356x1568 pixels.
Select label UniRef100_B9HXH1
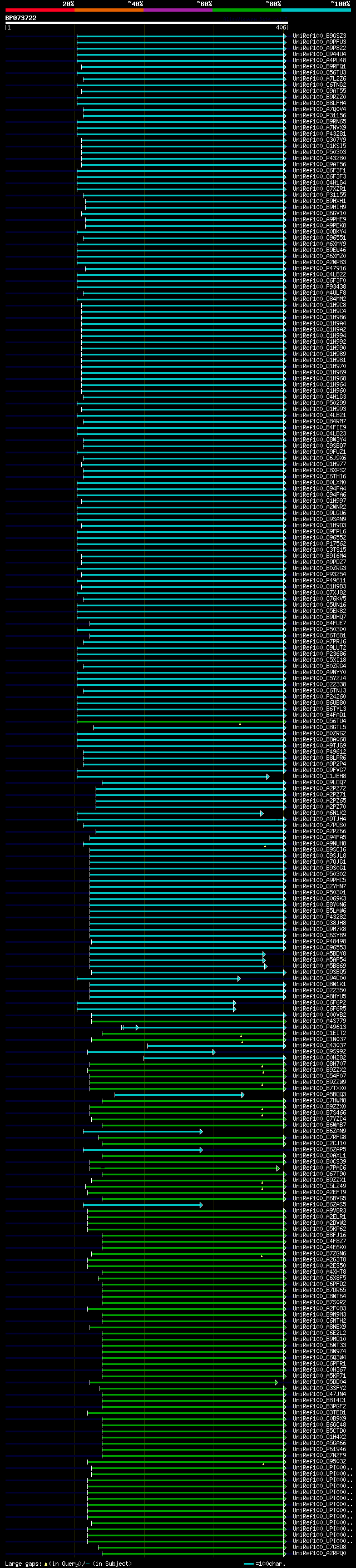tap(319, 201)
